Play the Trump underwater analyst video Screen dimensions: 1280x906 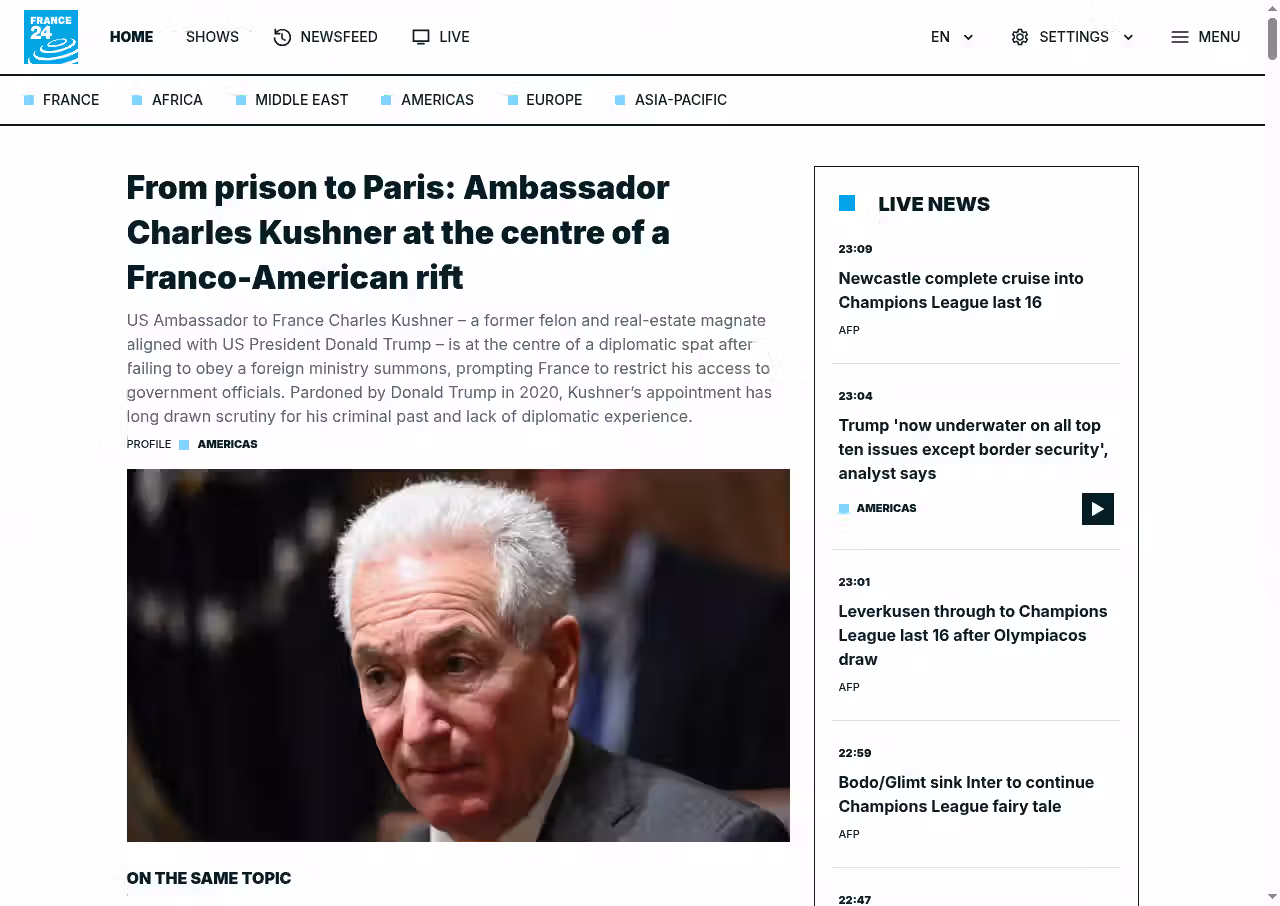click(1098, 509)
